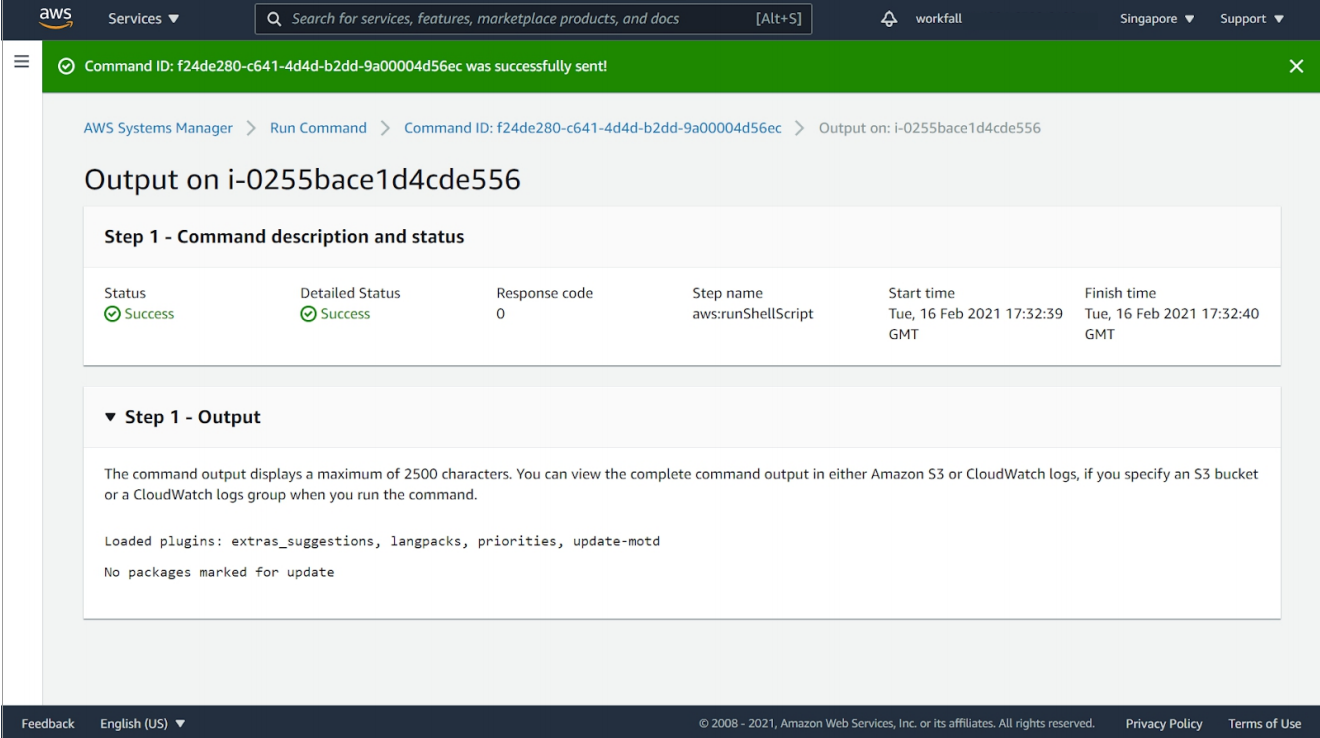This screenshot has width=1320, height=738.
Task: Open the Command ID breadcrumb link
Action: [592, 128]
